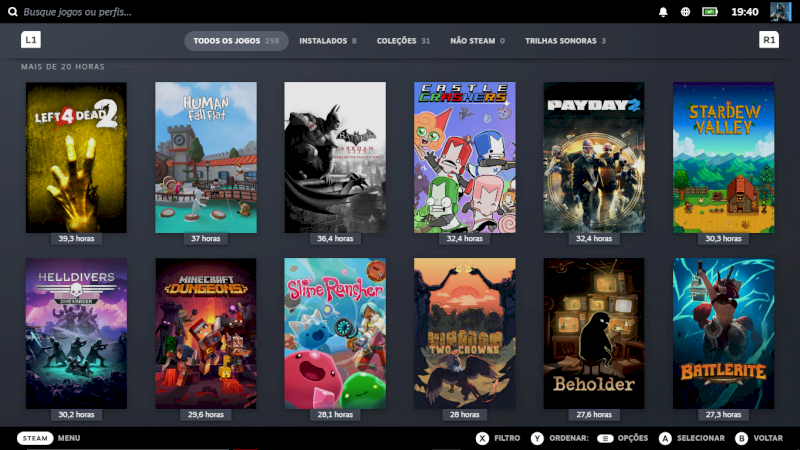Select the Payday 2 cover
This screenshot has width=800, height=450.
point(594,157)
